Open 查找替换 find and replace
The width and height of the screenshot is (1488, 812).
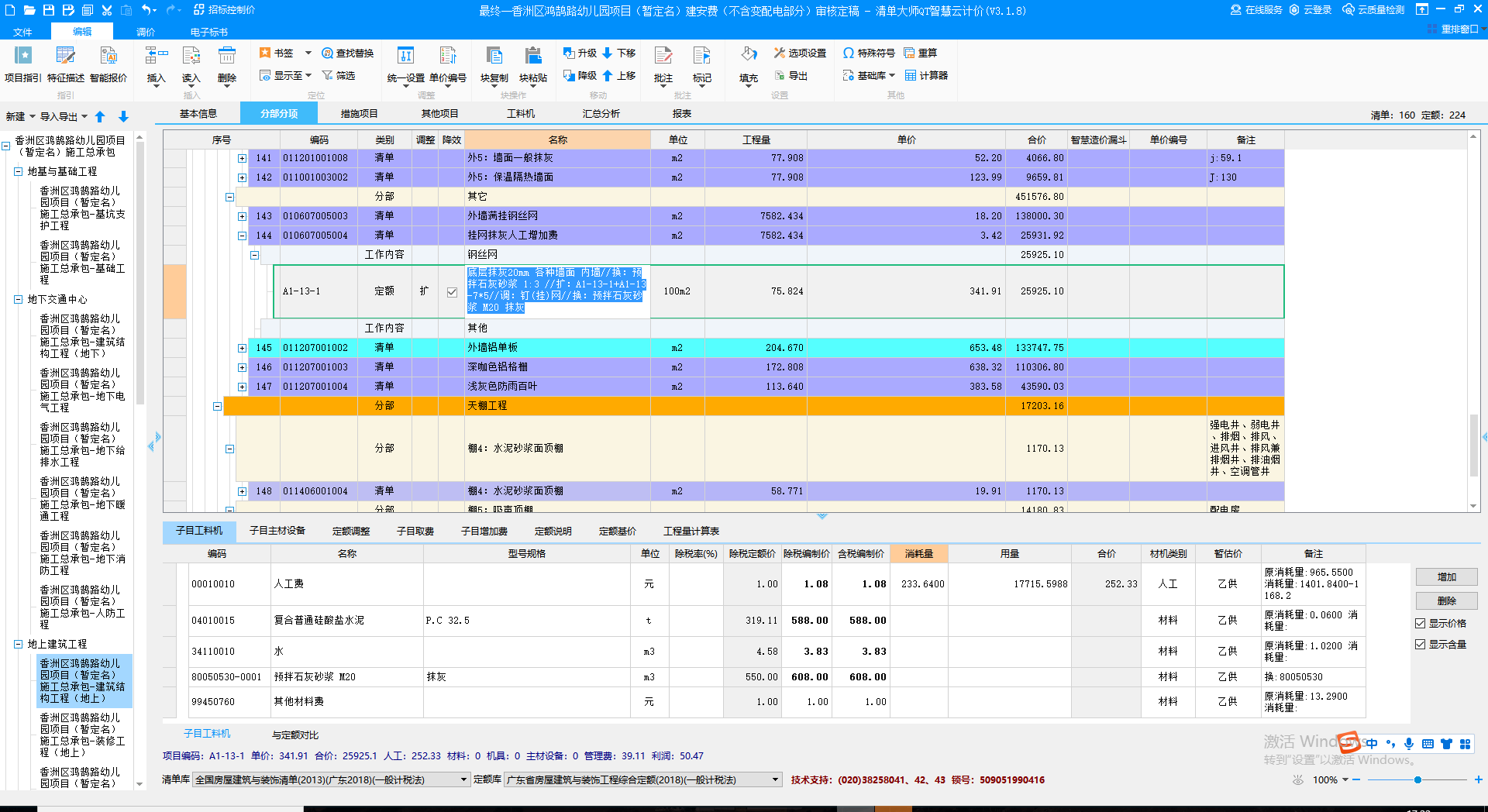[x=348, y=53]
